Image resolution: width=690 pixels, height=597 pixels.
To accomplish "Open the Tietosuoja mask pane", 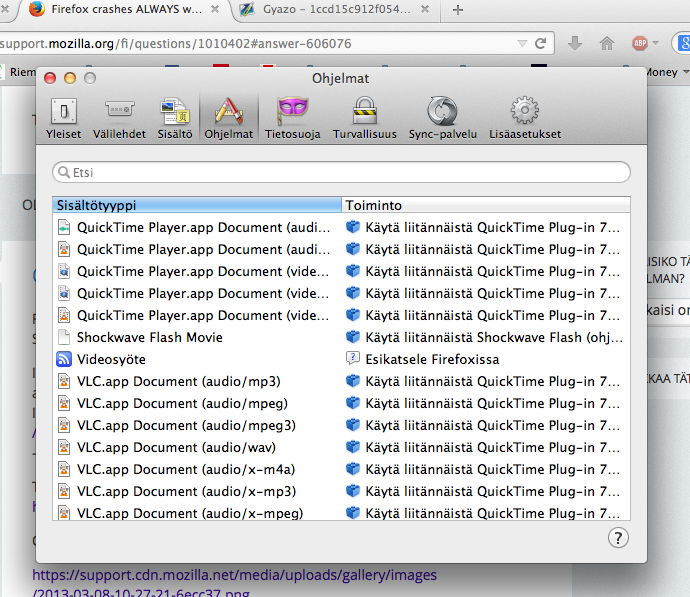I will coord(293,119).
